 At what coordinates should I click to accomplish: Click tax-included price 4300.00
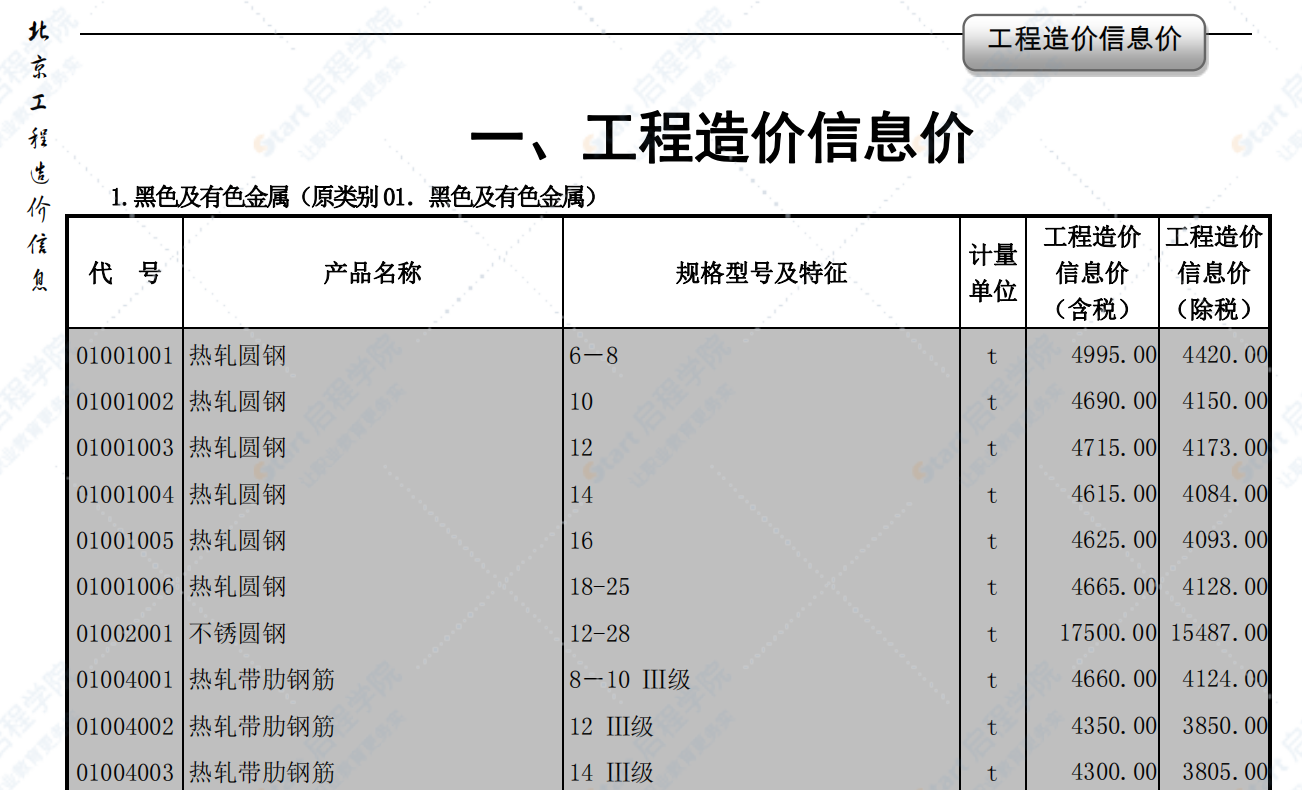[1114, 772]
